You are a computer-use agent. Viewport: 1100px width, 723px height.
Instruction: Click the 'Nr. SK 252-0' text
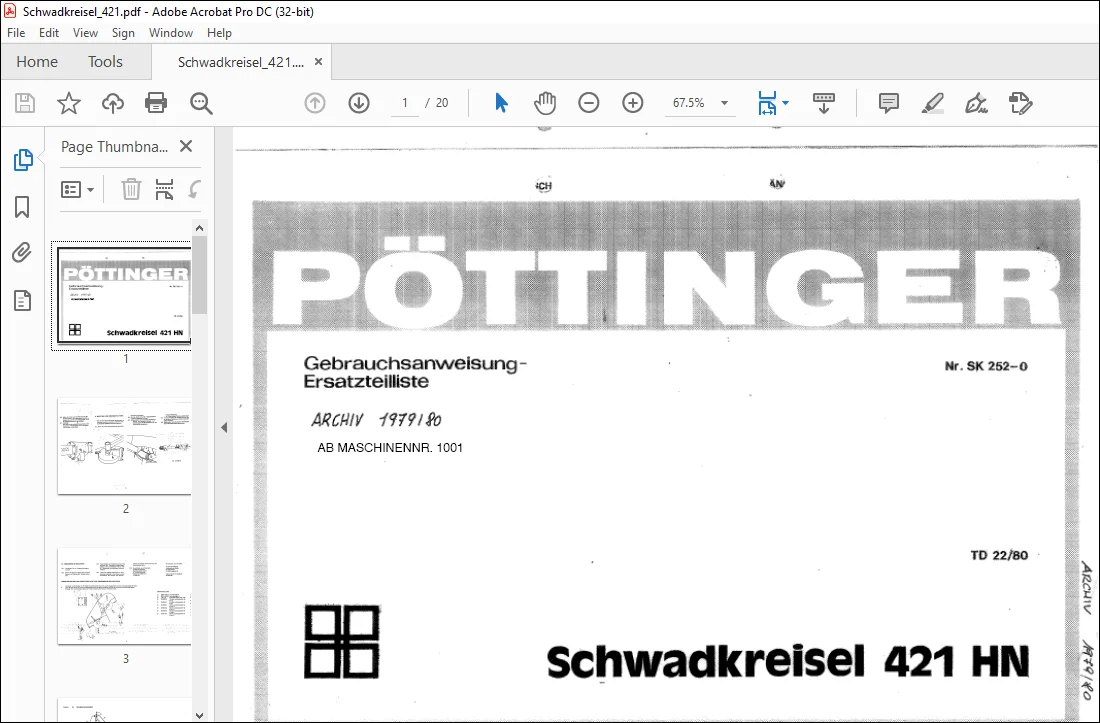click(x=986, y=366)
